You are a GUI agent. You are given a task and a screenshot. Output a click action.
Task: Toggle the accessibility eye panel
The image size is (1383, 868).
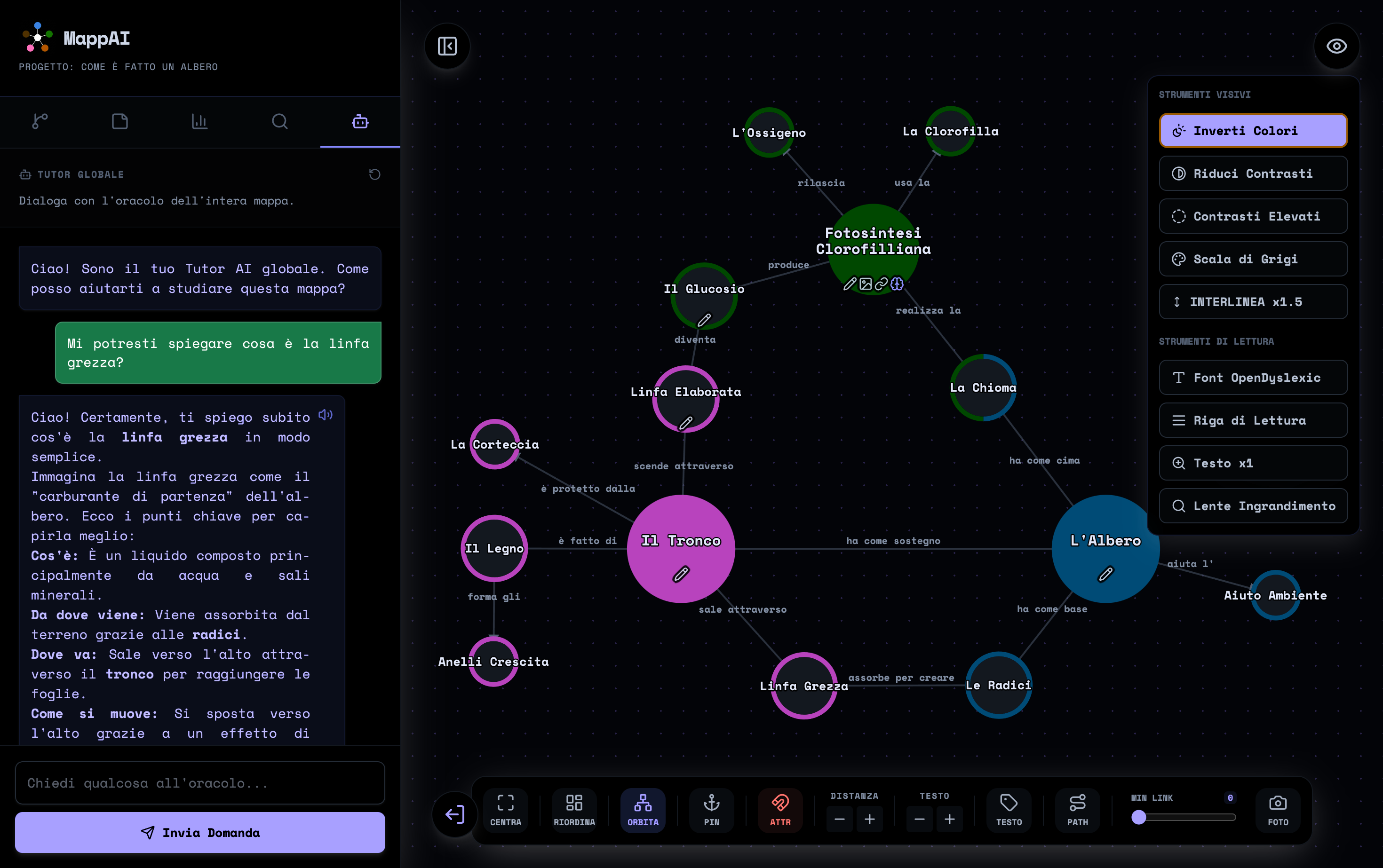[x=1336, y=46]
